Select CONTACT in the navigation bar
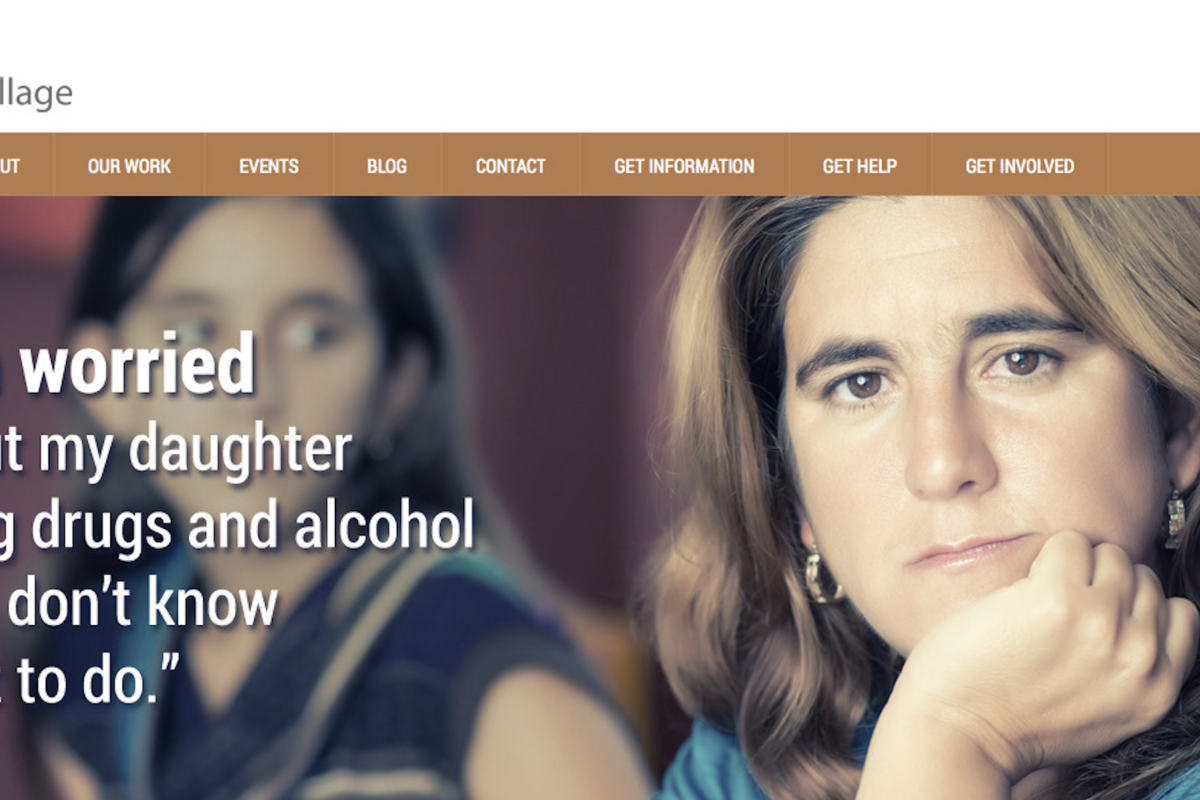This screenshot has width=1200, height=800. click(x=510, y=166)
